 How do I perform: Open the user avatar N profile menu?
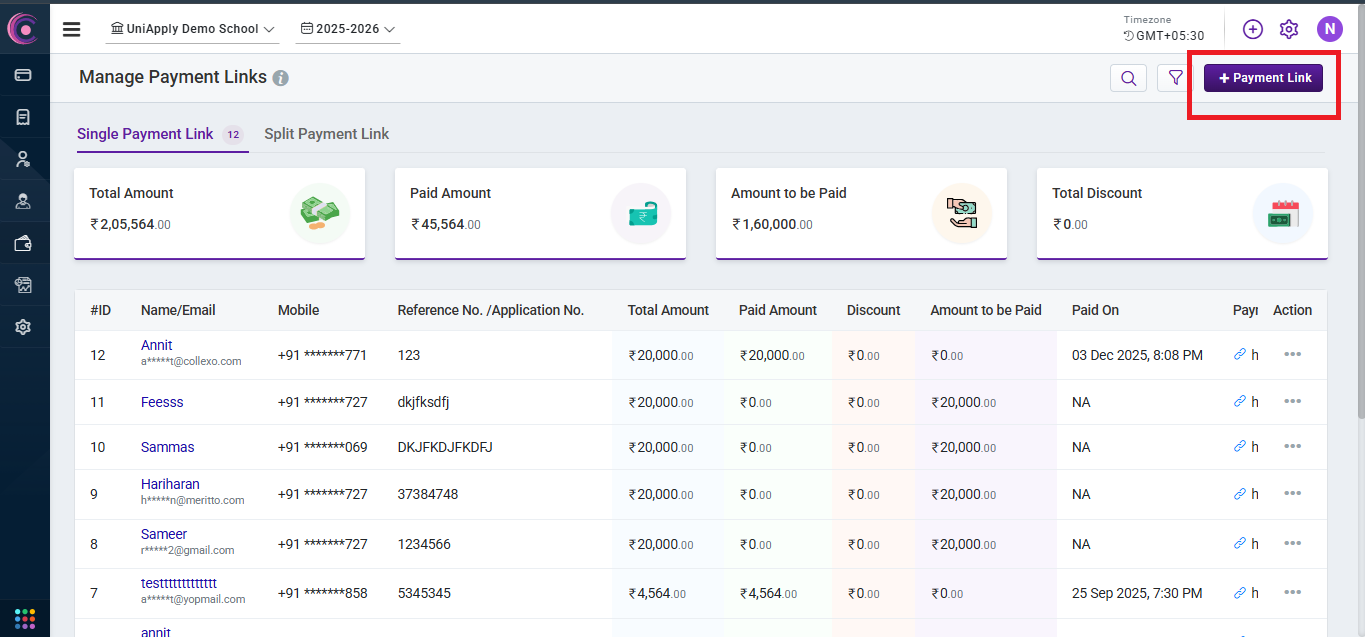pyautogui.click(x=1329, y=29)
